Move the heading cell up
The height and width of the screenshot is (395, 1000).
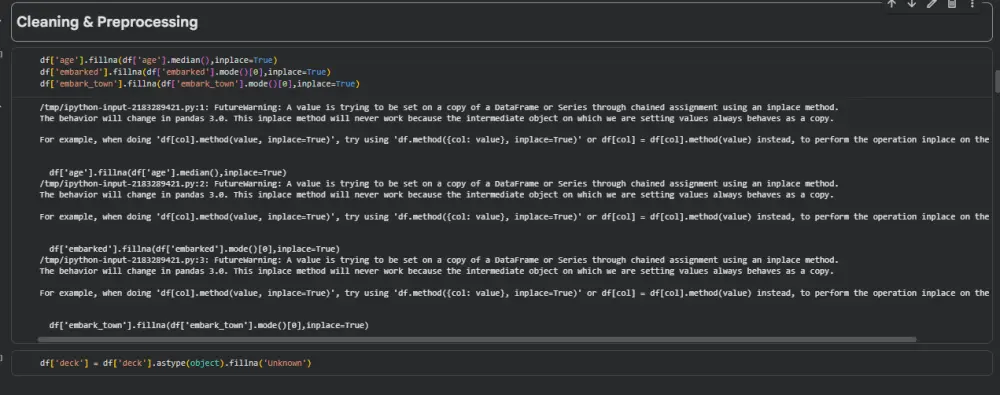click(892, 4)
